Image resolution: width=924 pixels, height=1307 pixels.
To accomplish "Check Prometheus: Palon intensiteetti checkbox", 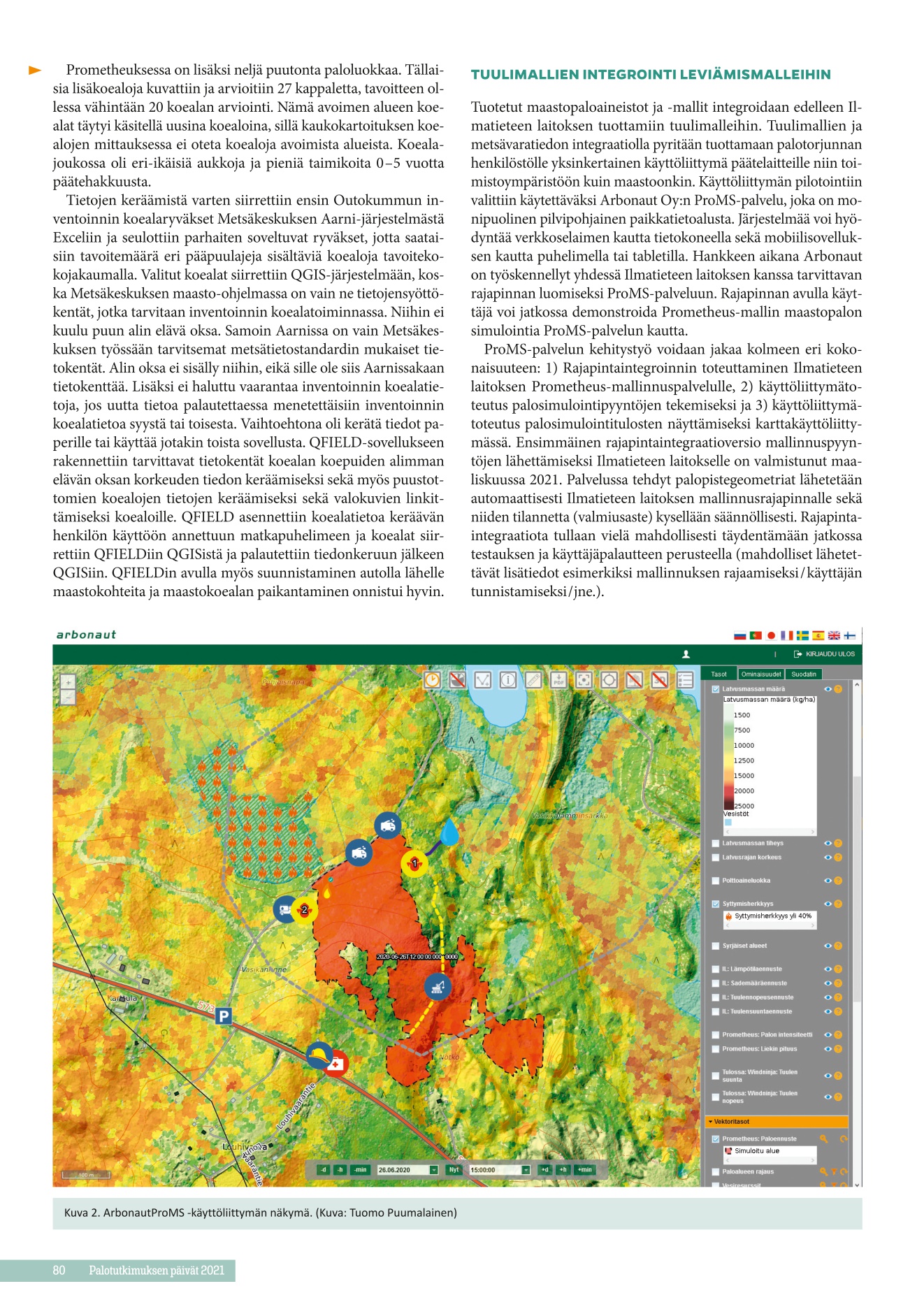I will 716,1035.
